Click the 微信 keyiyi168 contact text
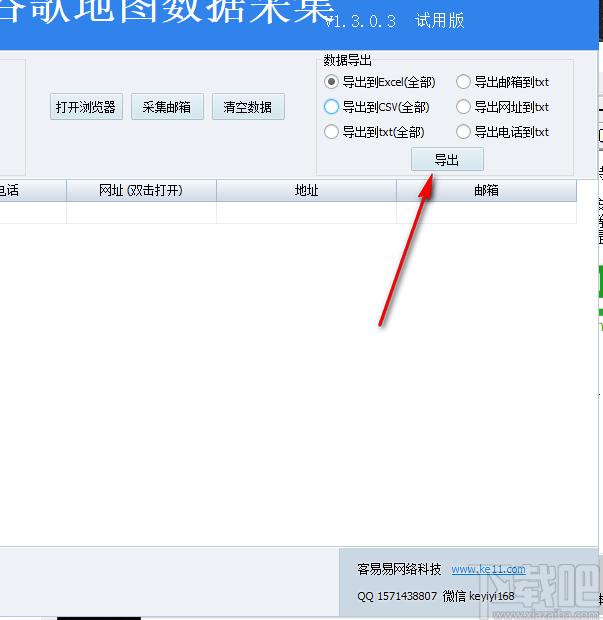603x620 pixels. tap(478, 596)
